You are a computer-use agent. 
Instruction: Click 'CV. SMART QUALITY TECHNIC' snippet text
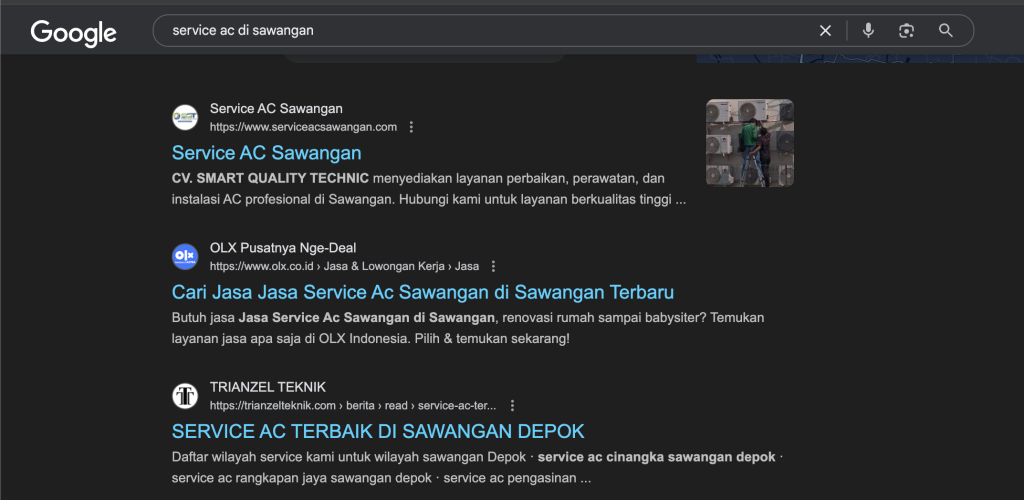(x=270, y=178)
